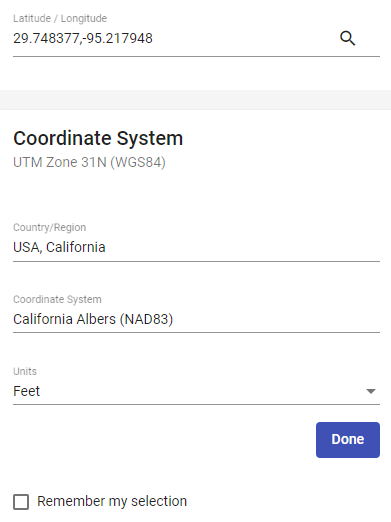The image size is (391, 522).
Task: Click the Remember my selection label
Action: pos(112,501)
